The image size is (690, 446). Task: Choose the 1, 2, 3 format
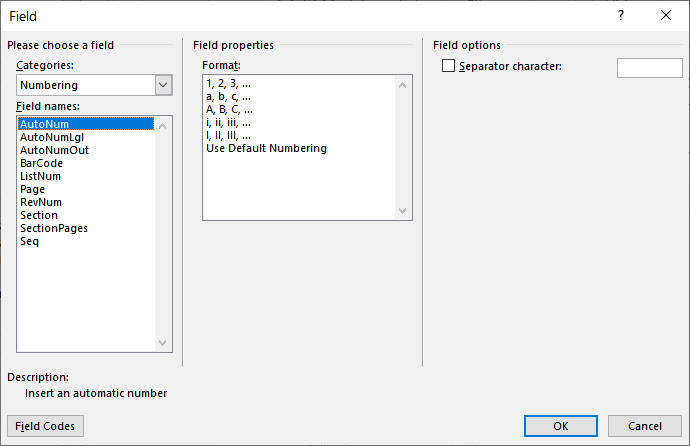(x=228, y=83)
